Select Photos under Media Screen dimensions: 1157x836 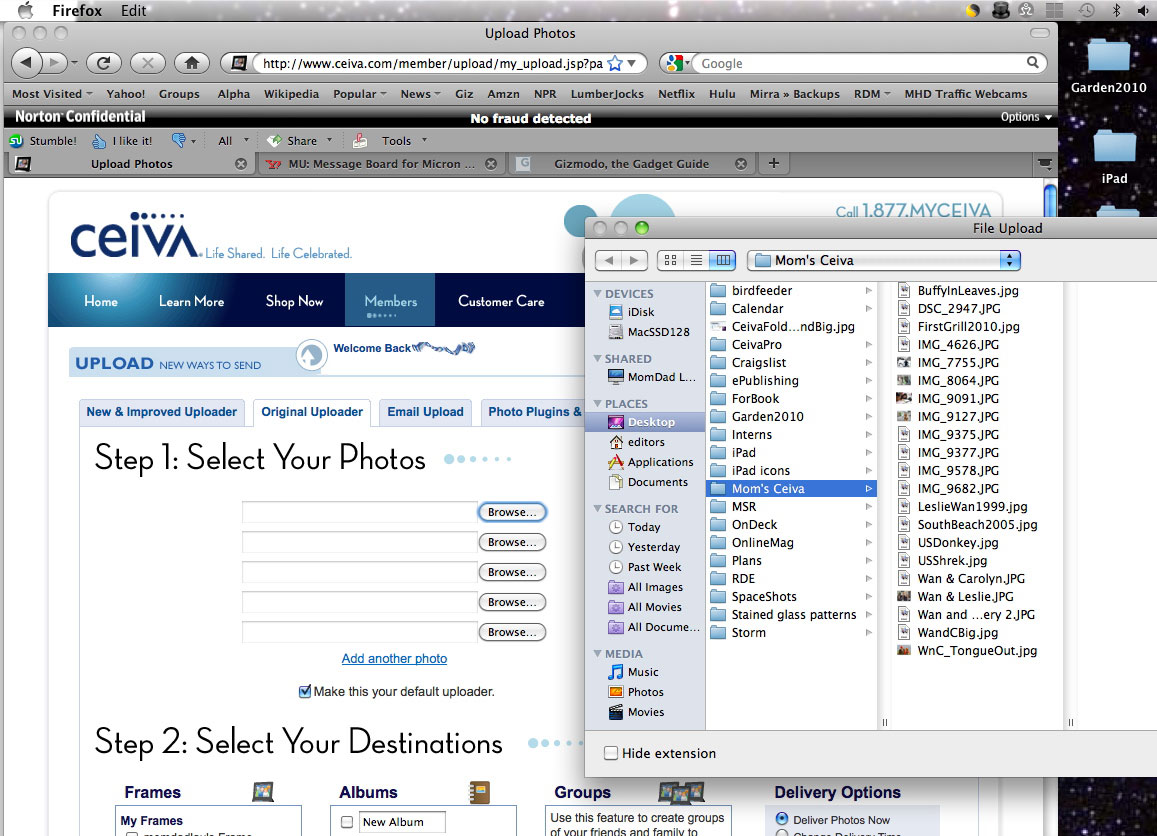click(x=636, y=692)
